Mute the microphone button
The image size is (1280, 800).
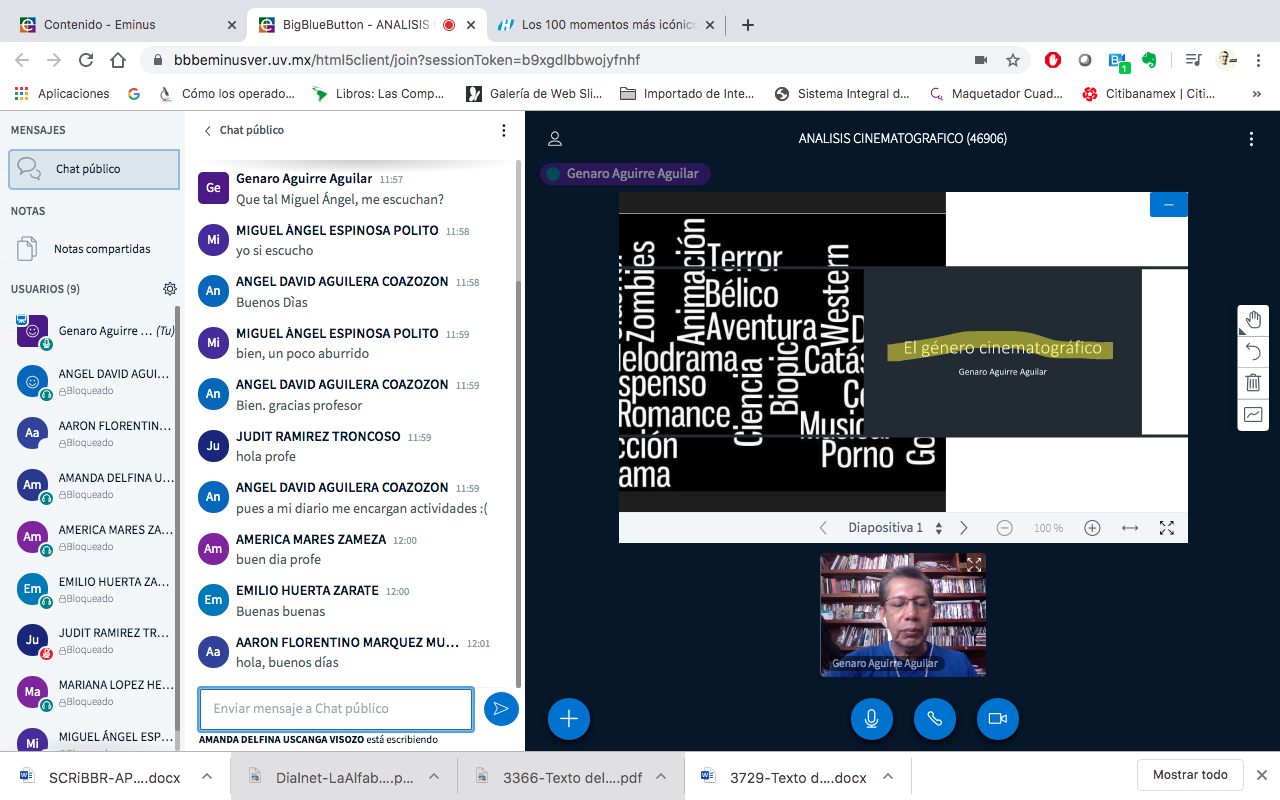click(x=872, y=718)
